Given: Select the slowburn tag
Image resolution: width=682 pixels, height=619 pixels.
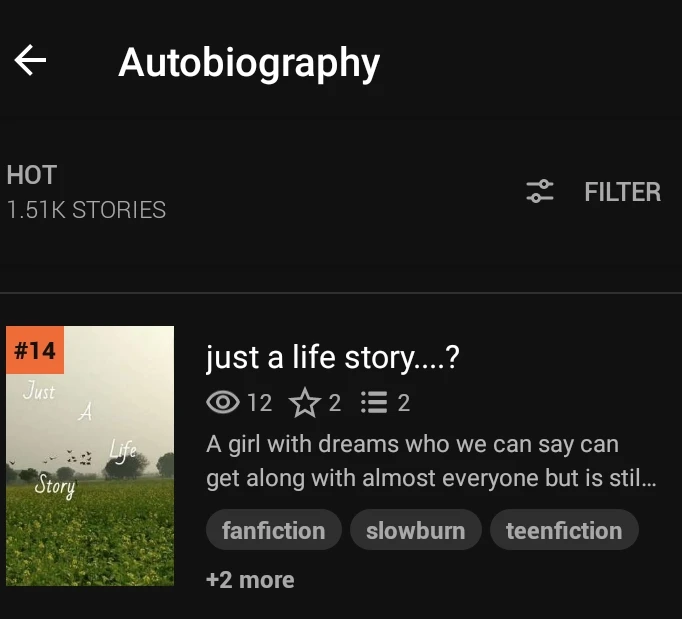Looking at the screenshot, I should point(415,530).
